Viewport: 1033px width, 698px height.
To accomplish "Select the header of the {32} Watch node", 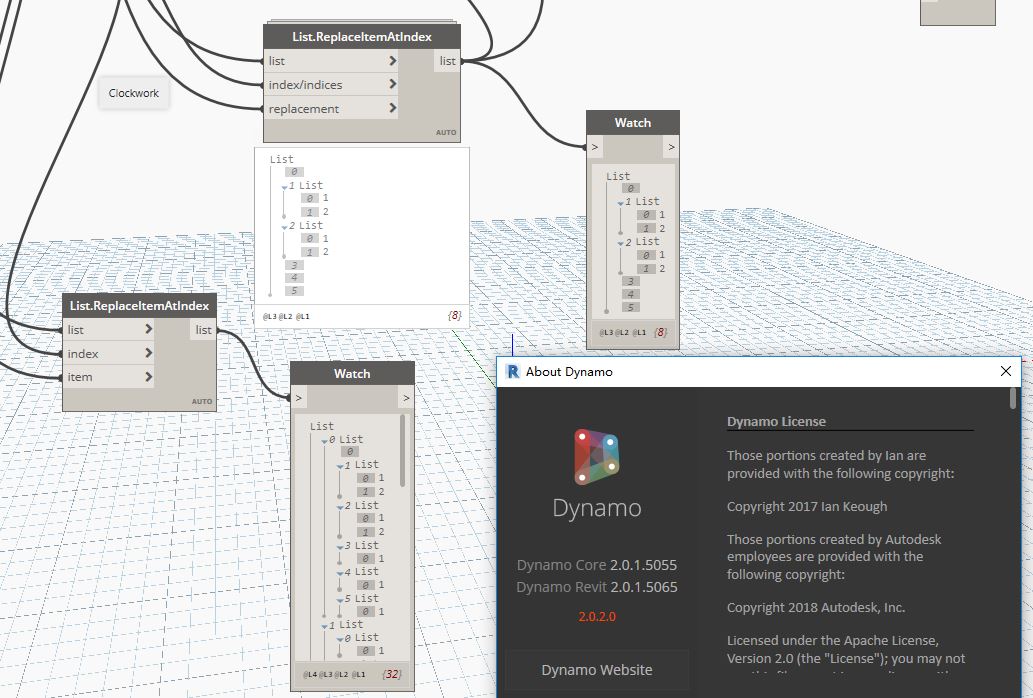I will [352, 373].
